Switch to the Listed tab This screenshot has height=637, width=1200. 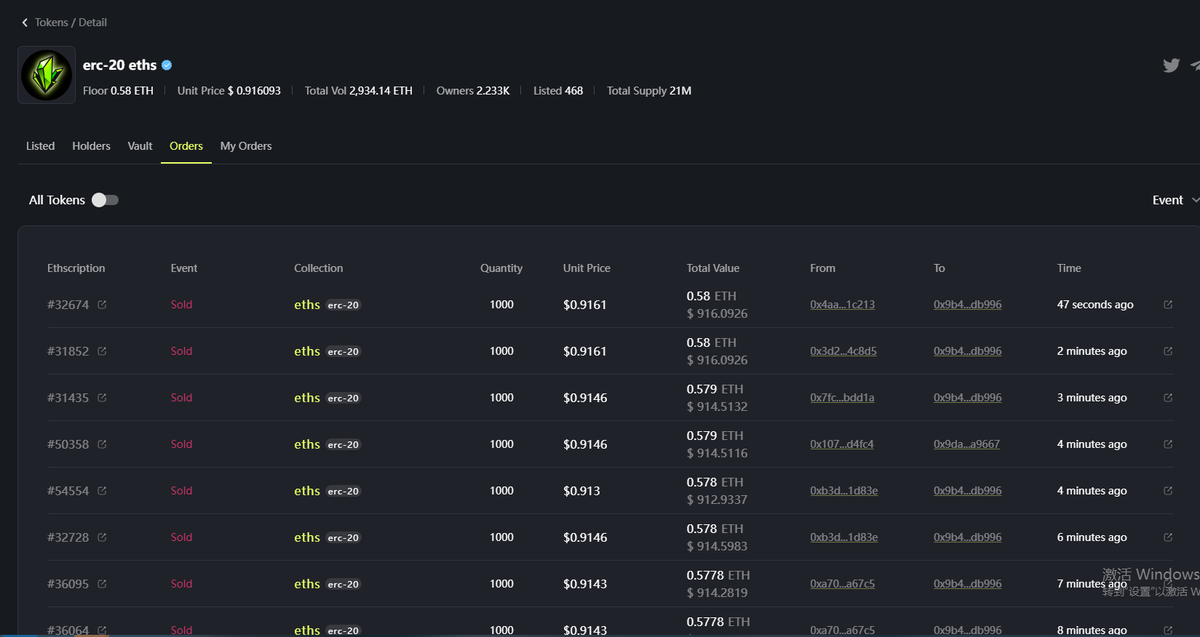pos(40,146)
